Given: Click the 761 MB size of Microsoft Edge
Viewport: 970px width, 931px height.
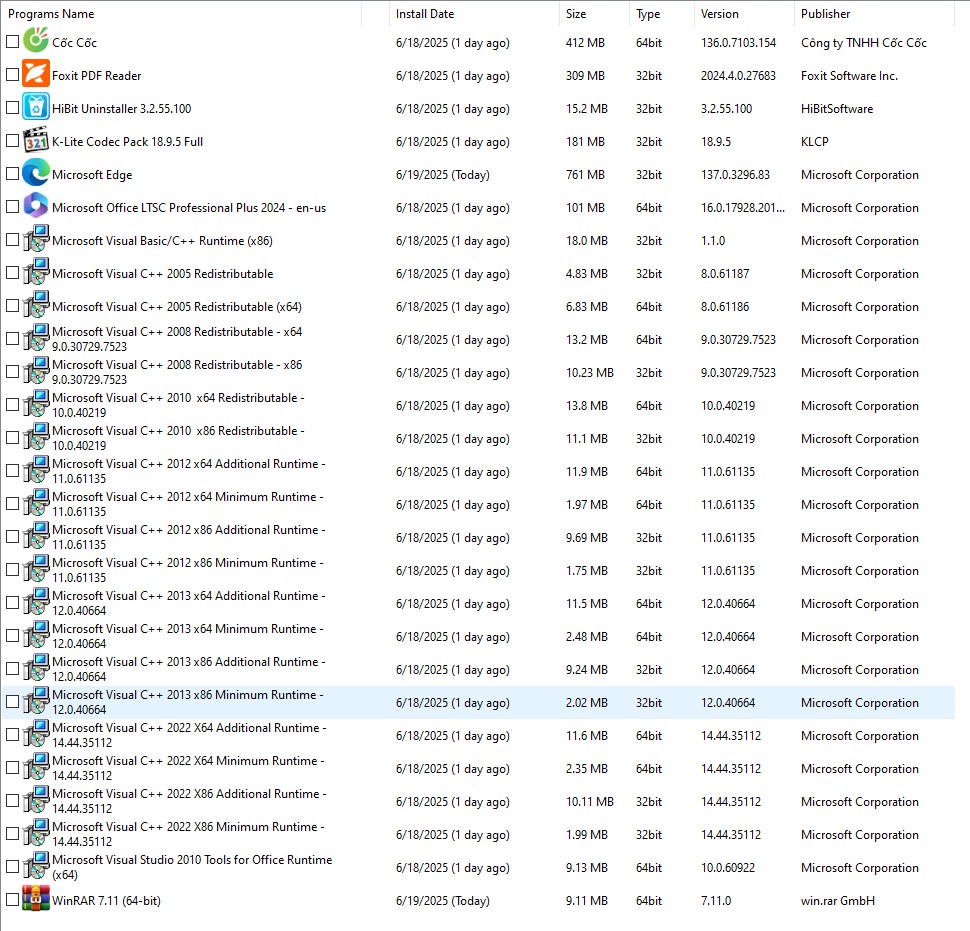Looking at the screenshot, I should coord(585,174).
